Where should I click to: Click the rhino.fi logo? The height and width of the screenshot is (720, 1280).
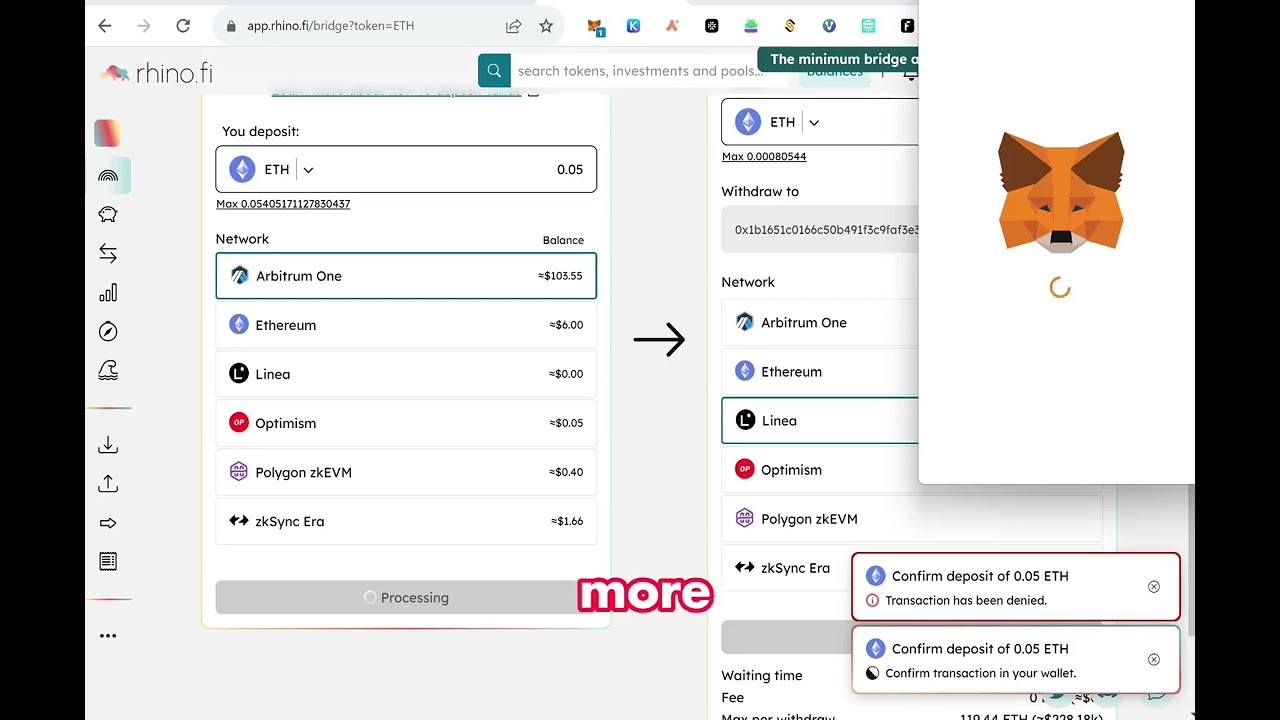[156, 73]
